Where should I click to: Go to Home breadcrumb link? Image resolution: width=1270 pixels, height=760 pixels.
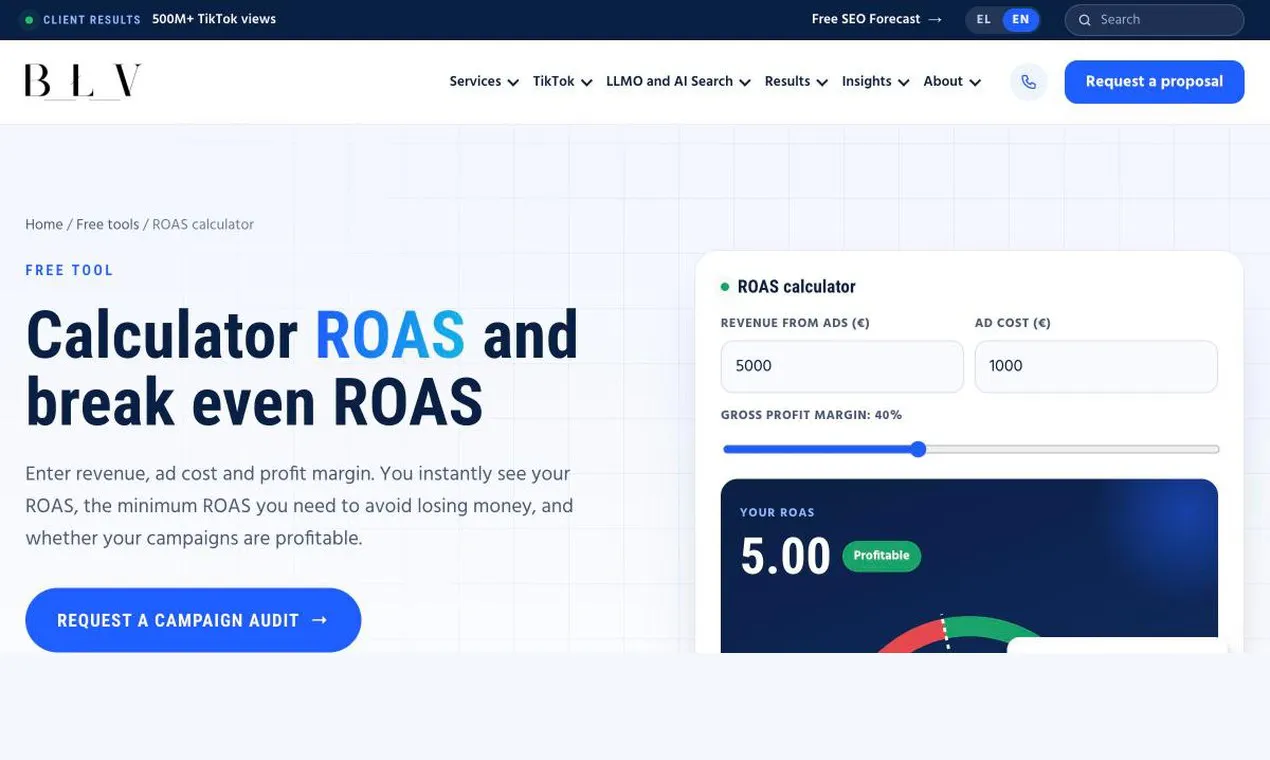click(x=44, y=224)
